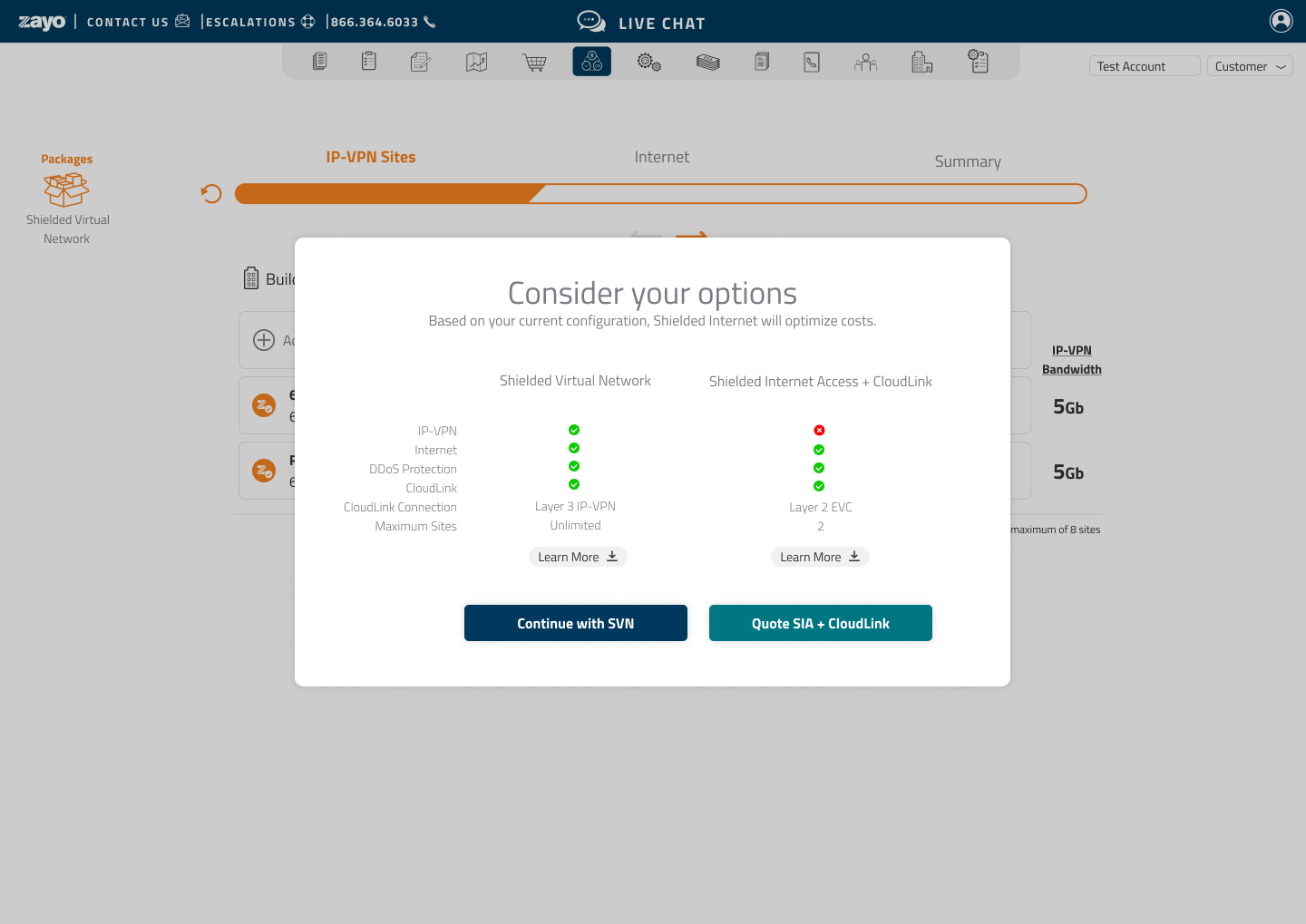Click the maximum of 8 sites note
This screenshot has width=1306, height=924.
[1056, 530]
